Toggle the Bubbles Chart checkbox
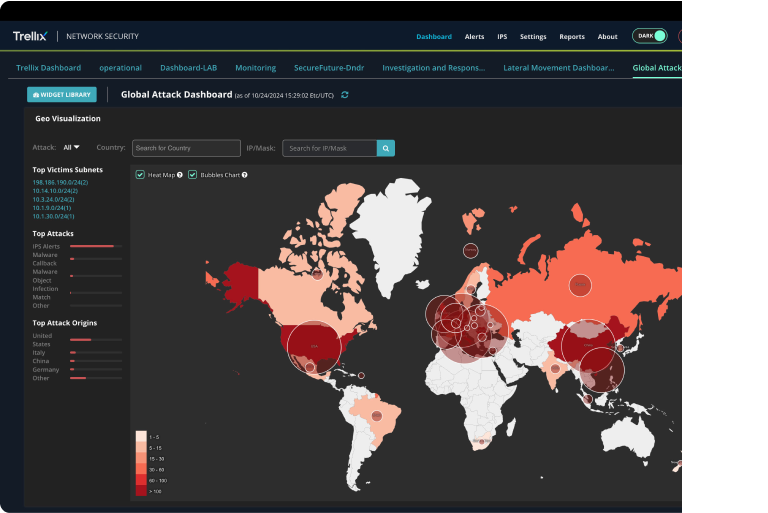Screen dimensions: 768x513 [192, 174]
